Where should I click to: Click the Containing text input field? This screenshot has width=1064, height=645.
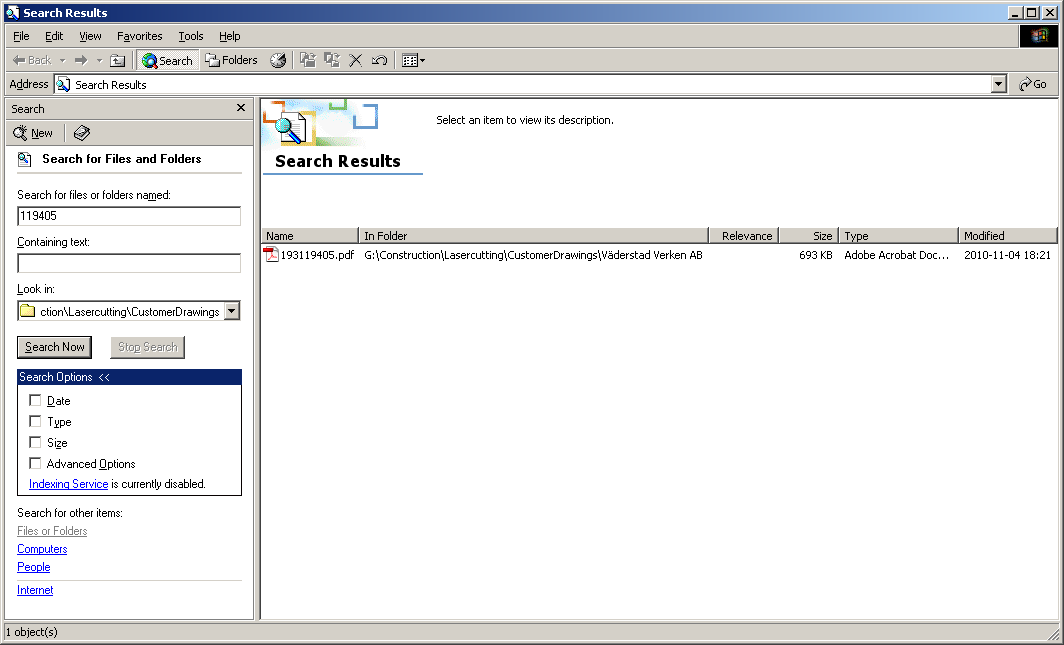[129, 263]
